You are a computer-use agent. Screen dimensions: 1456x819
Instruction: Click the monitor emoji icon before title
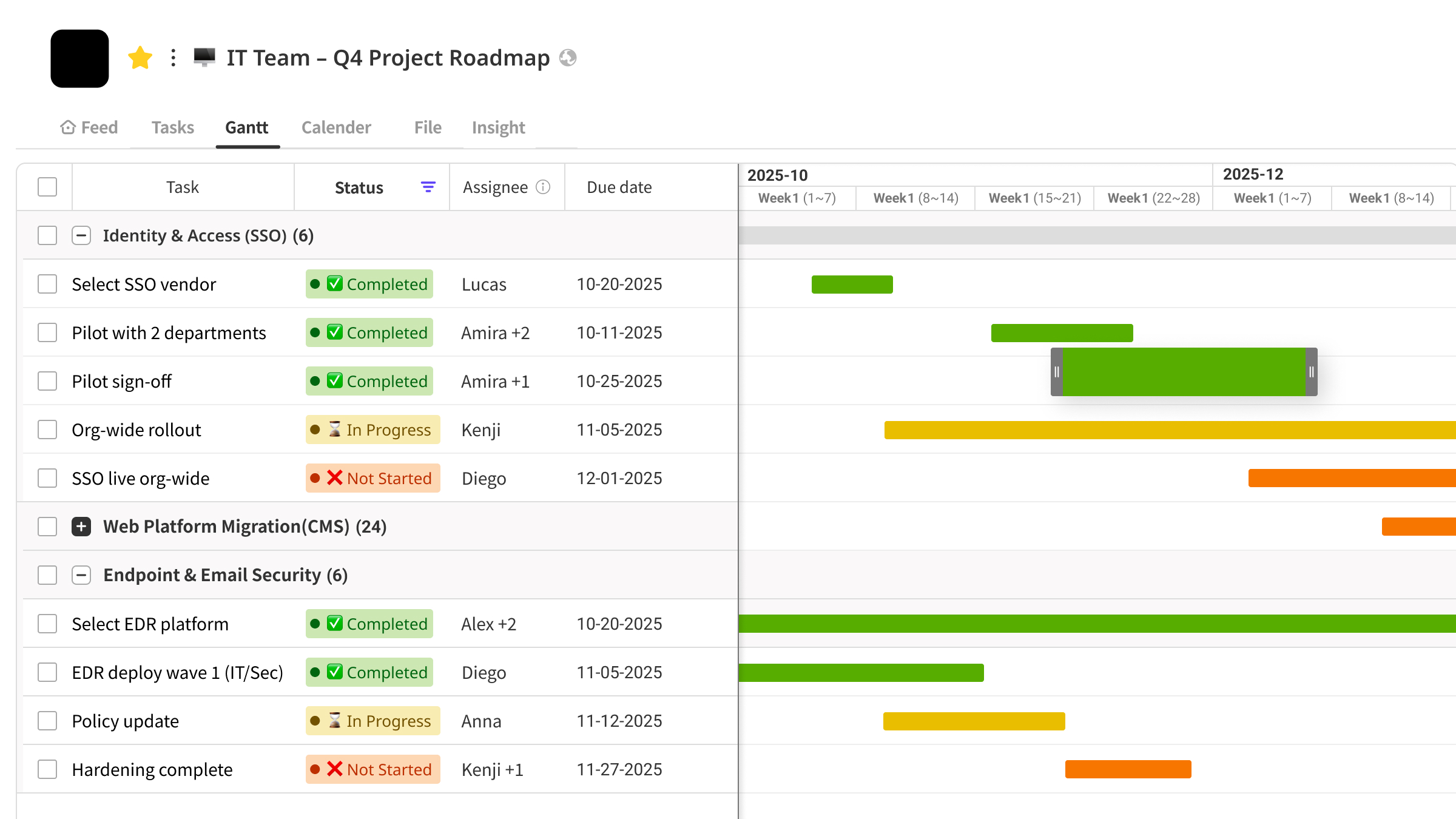204,57
